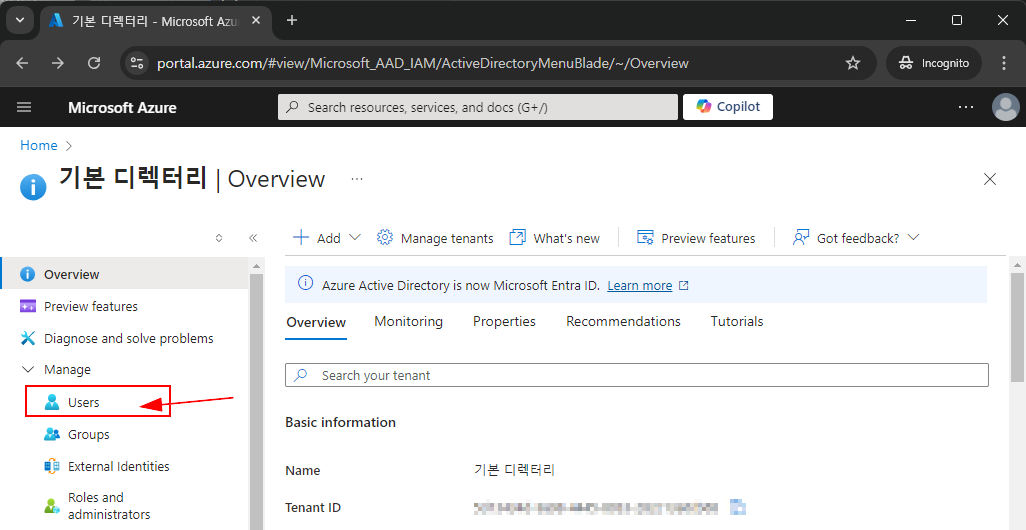Switch to the Monitoring tab
Screen dimensions: 1026x530
(408, 321)
